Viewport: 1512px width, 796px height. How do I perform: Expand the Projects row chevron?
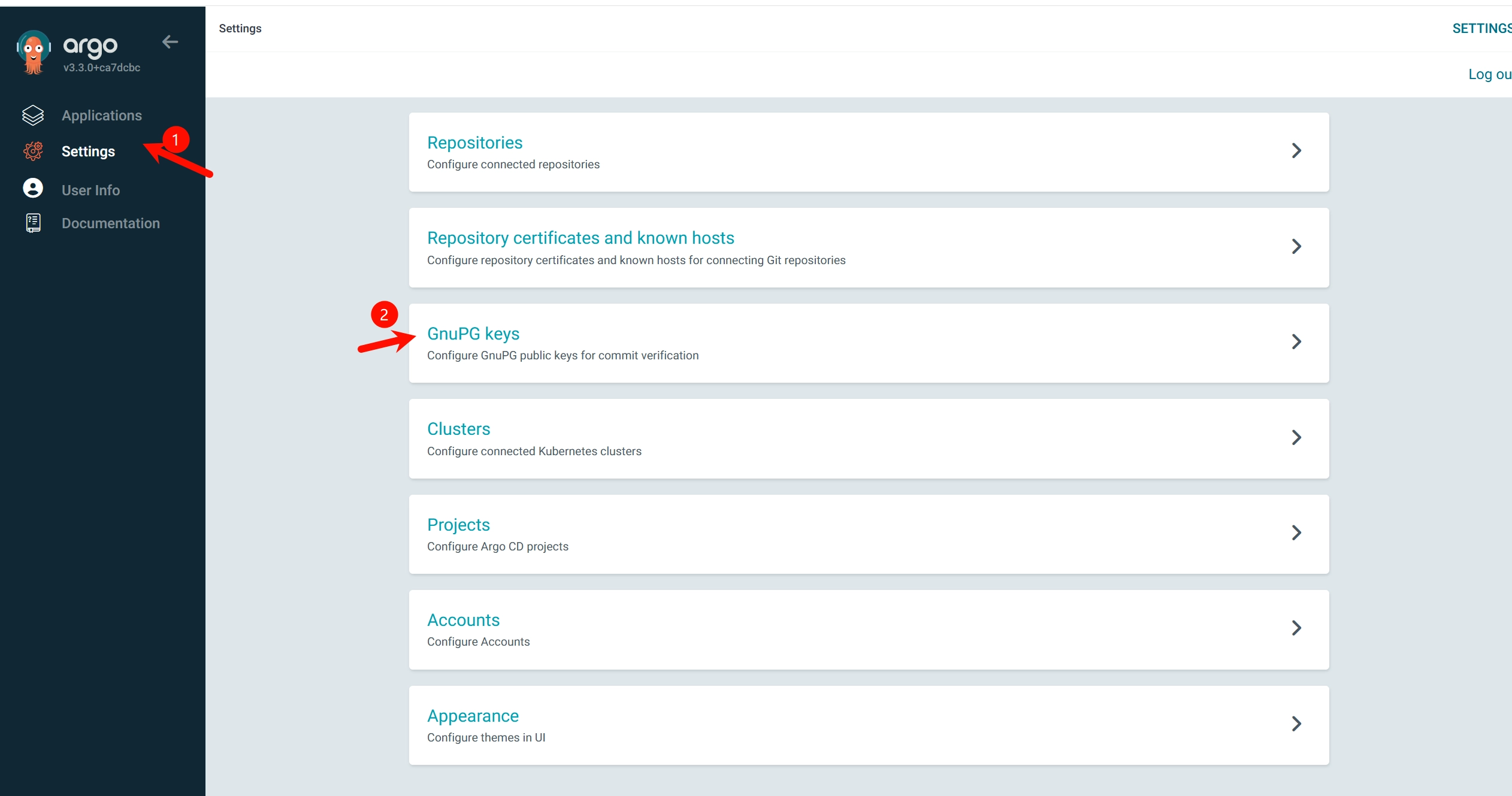pyautogui.click(x=1296, y=532)
